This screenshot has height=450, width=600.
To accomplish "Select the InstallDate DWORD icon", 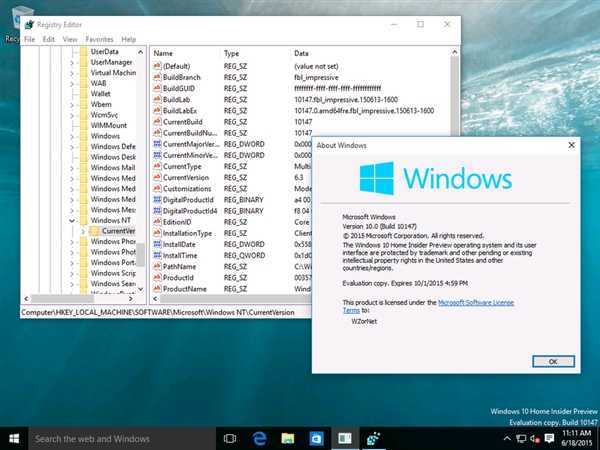I will point(157,244).
